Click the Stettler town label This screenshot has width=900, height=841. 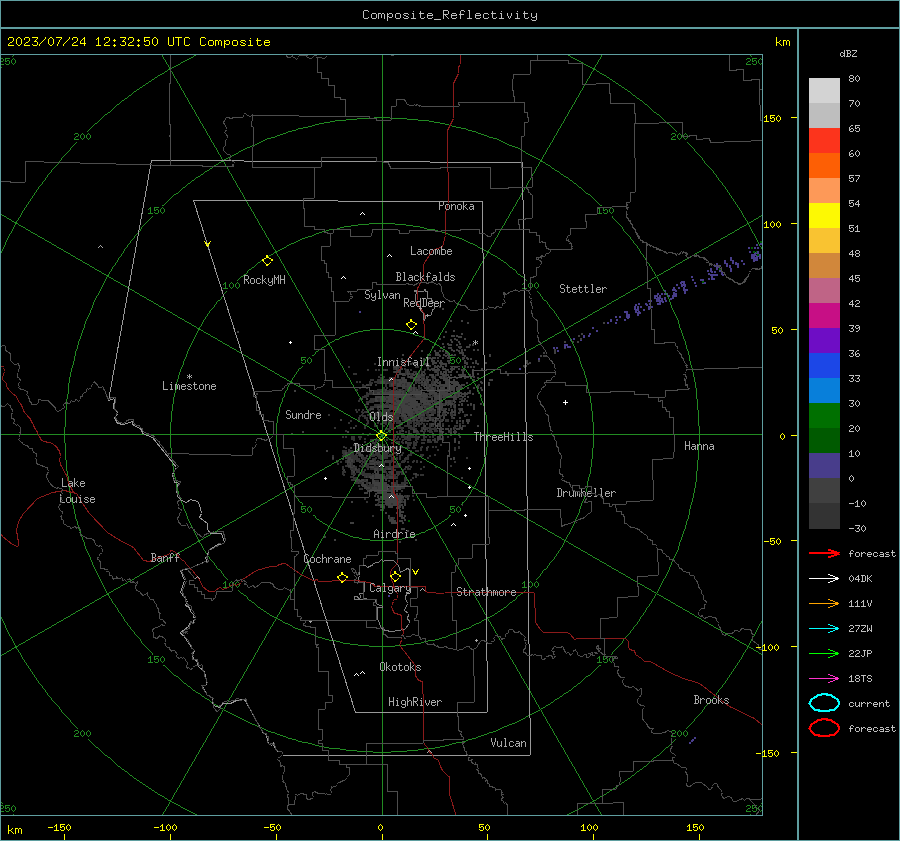click(x=583, y=289)
